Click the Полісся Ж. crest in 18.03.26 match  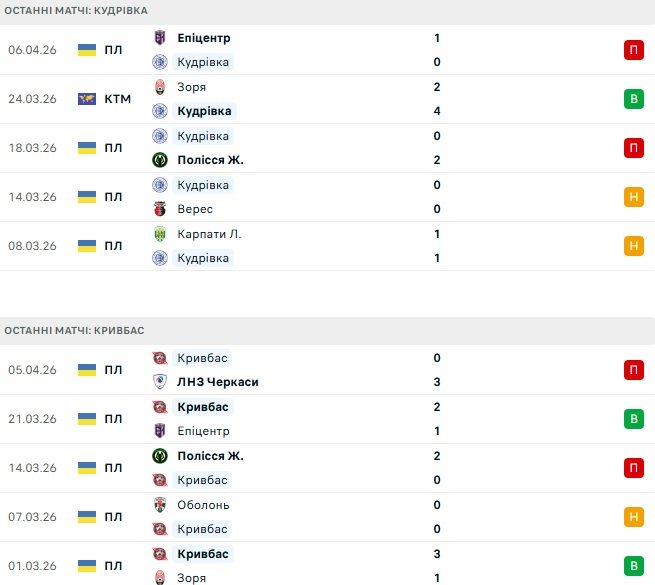pyautogui.click(x=159, y=160)
